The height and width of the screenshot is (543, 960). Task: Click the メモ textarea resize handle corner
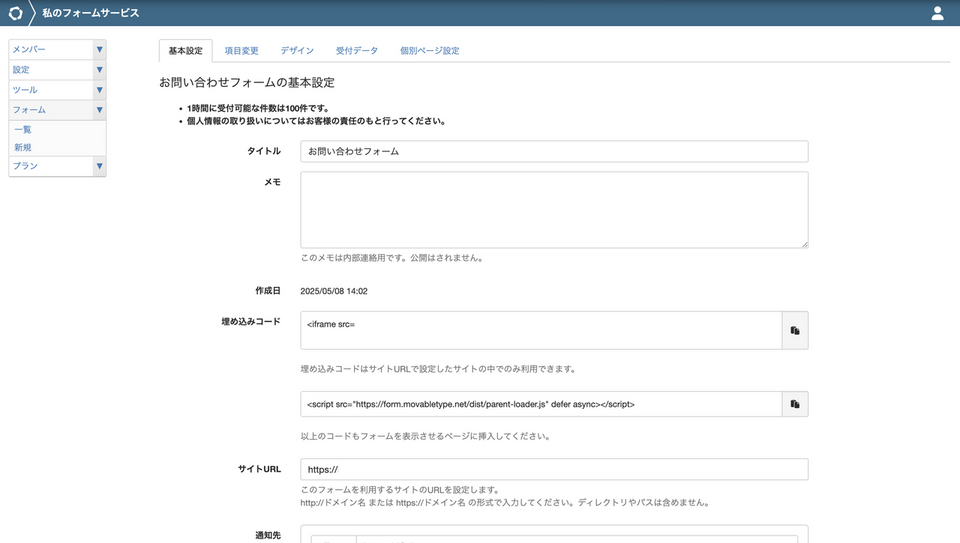click(x=804, y=244)
